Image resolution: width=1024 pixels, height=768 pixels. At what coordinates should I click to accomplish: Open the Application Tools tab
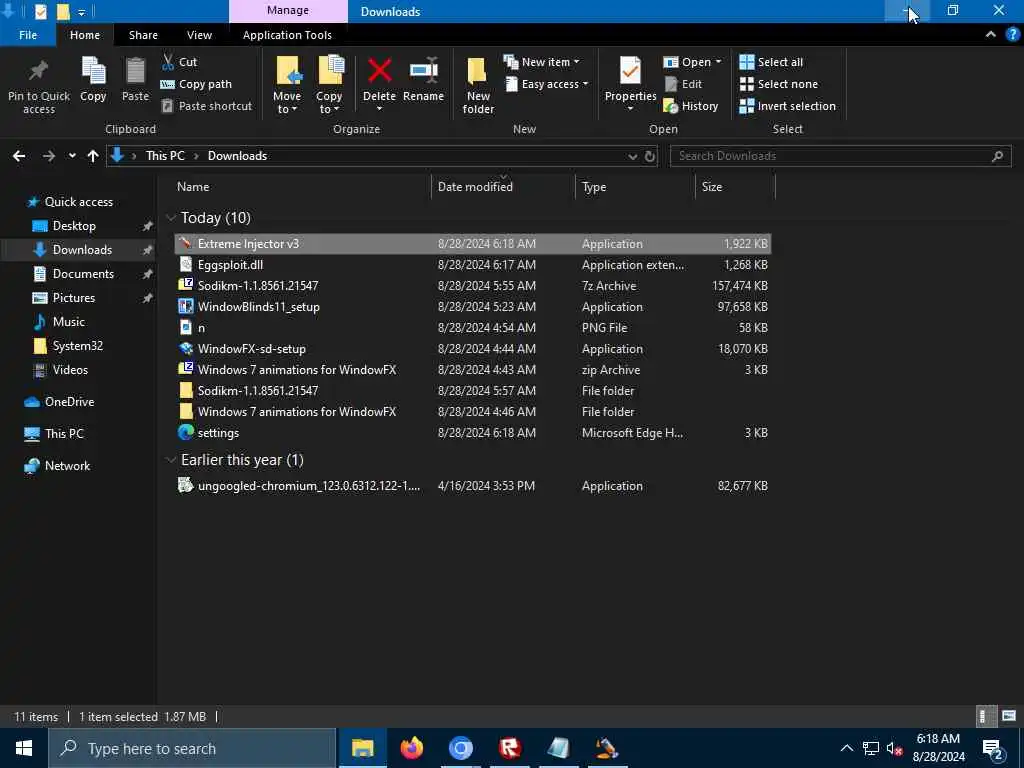click(x=287, y=35)
